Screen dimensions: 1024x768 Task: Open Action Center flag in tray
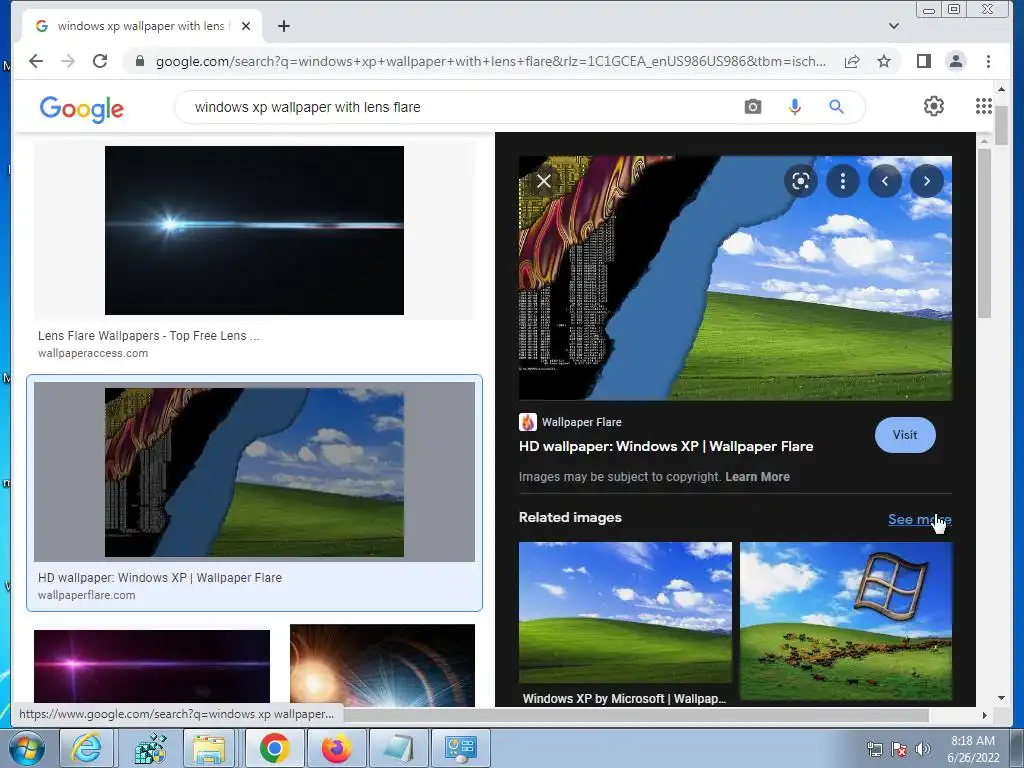899,749
